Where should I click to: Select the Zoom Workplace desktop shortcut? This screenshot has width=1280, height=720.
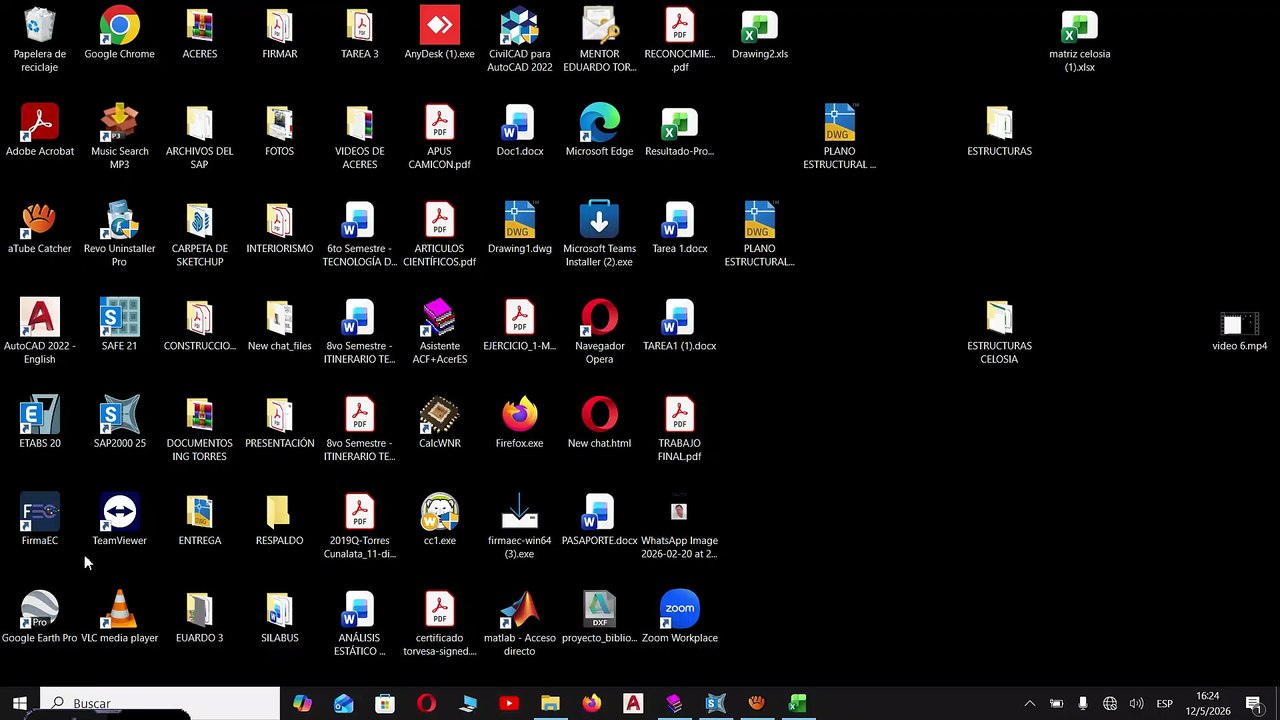pos(680,617)
